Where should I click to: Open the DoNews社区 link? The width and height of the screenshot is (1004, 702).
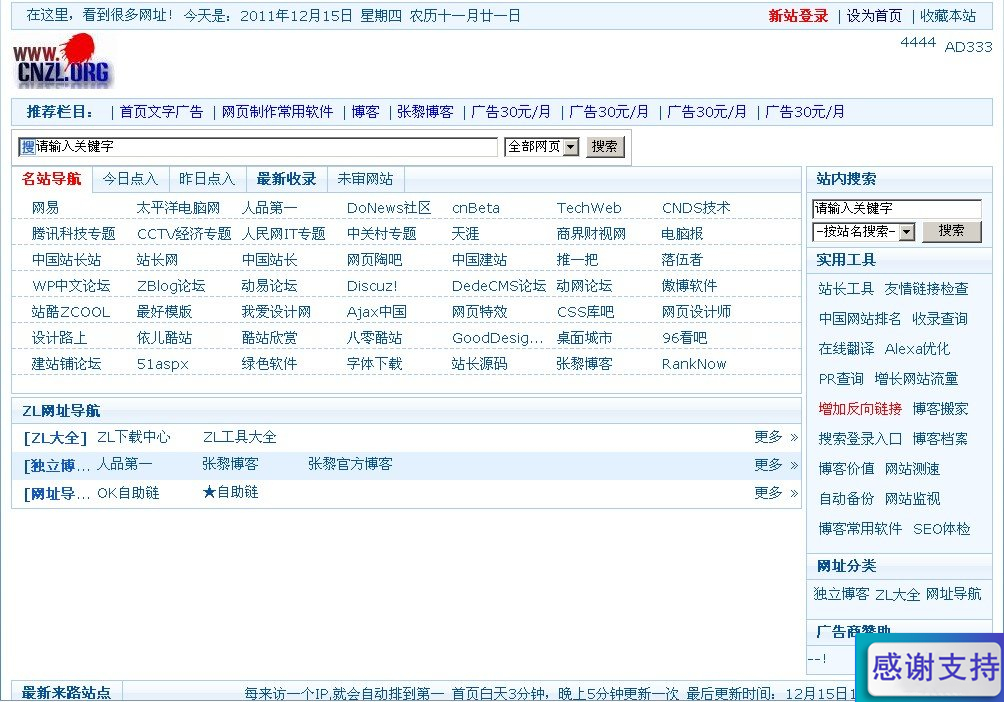[x=389, y=208]
